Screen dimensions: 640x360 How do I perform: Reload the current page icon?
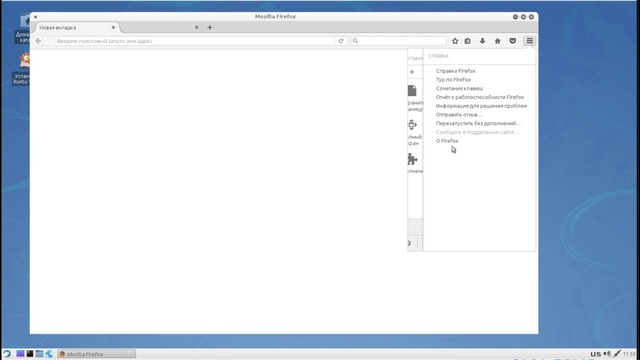tap(341, 41)
